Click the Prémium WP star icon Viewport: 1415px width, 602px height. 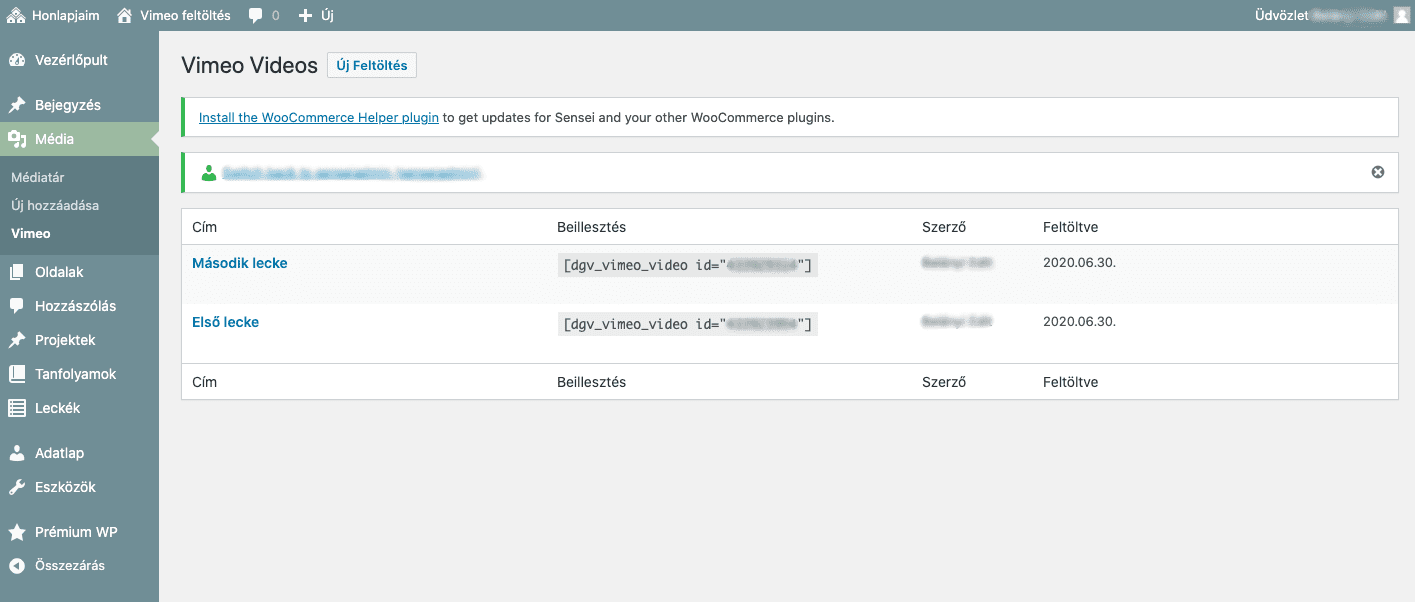point(17,532)
